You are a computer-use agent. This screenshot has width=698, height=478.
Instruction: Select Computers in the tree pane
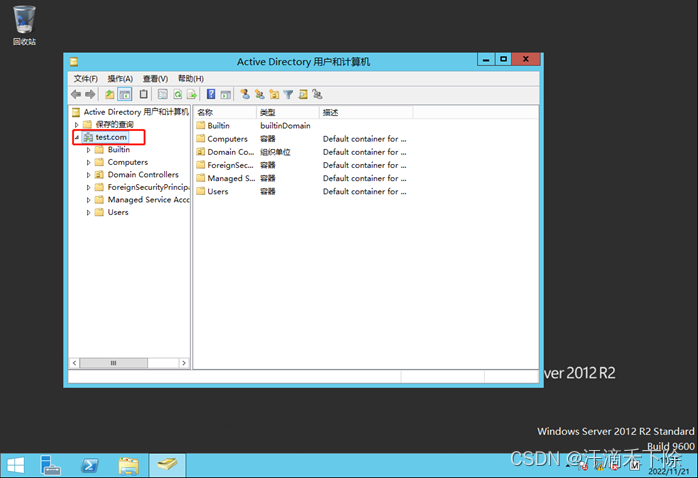click(x=128, y=162)
